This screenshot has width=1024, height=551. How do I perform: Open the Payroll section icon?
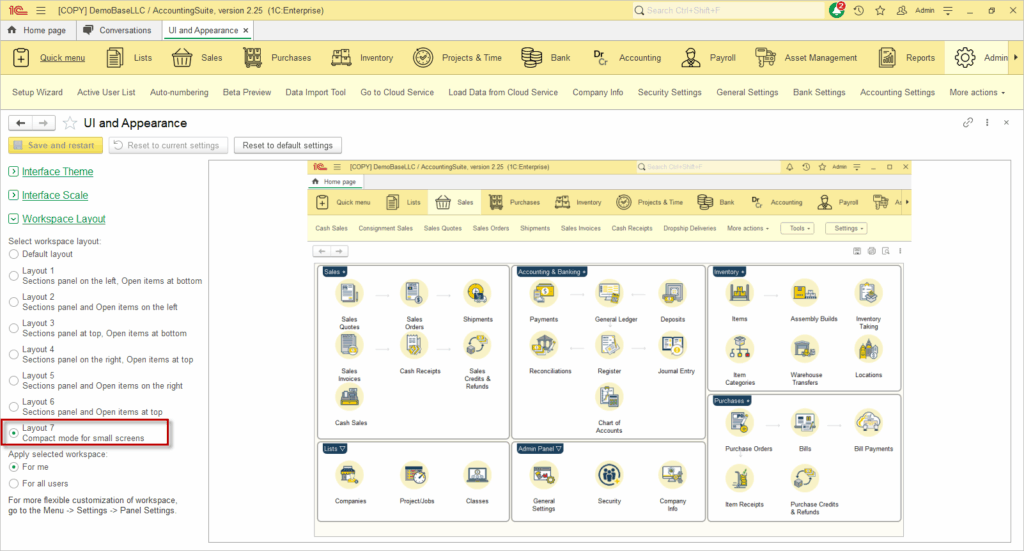coord(690,57)
